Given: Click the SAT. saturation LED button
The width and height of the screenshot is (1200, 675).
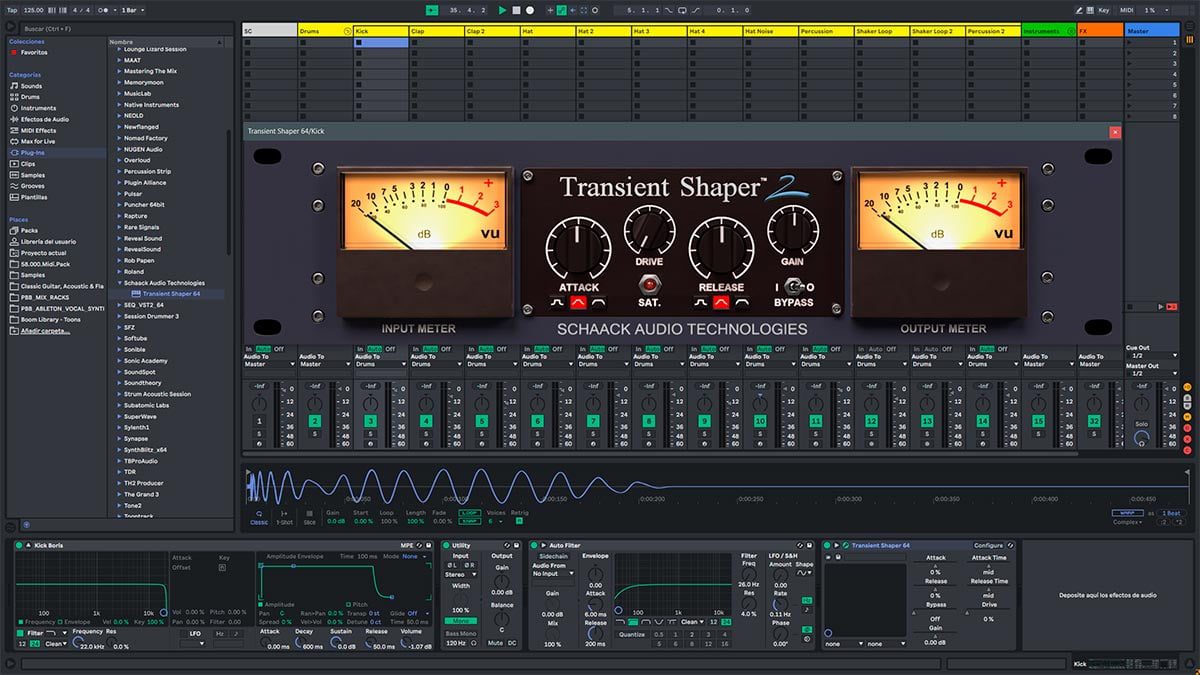Looking at the screenshot, I should 648,287.
